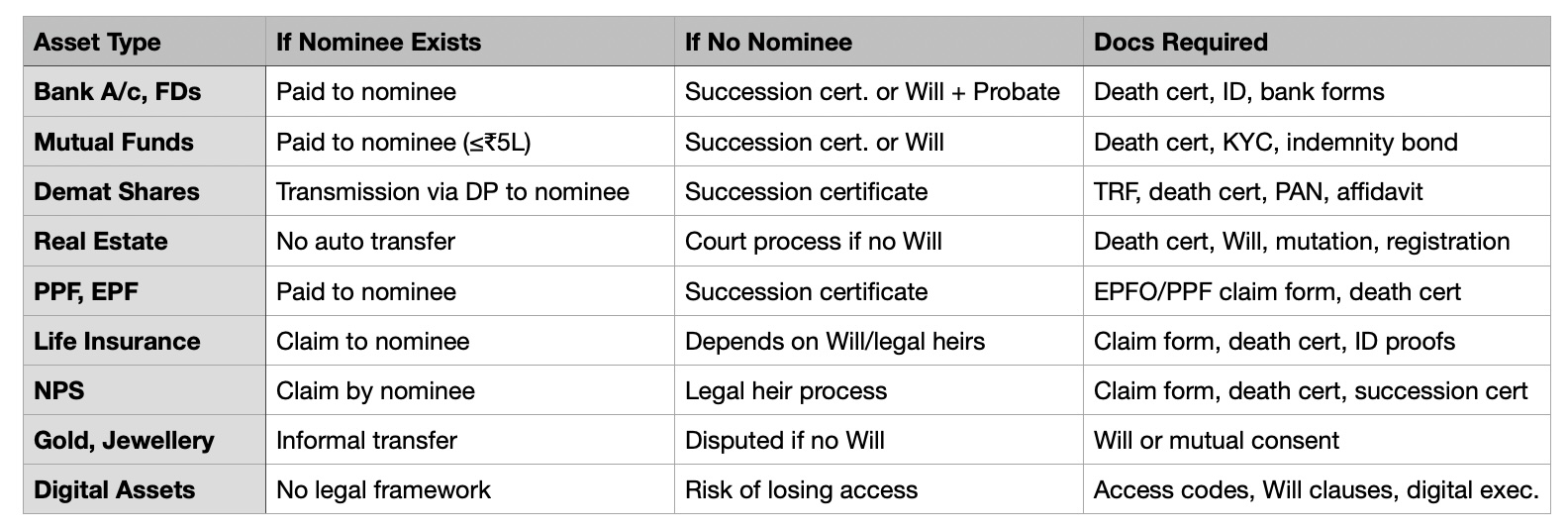
Task: Click the 'Demat Shares' cell
Action: (145, 191)
